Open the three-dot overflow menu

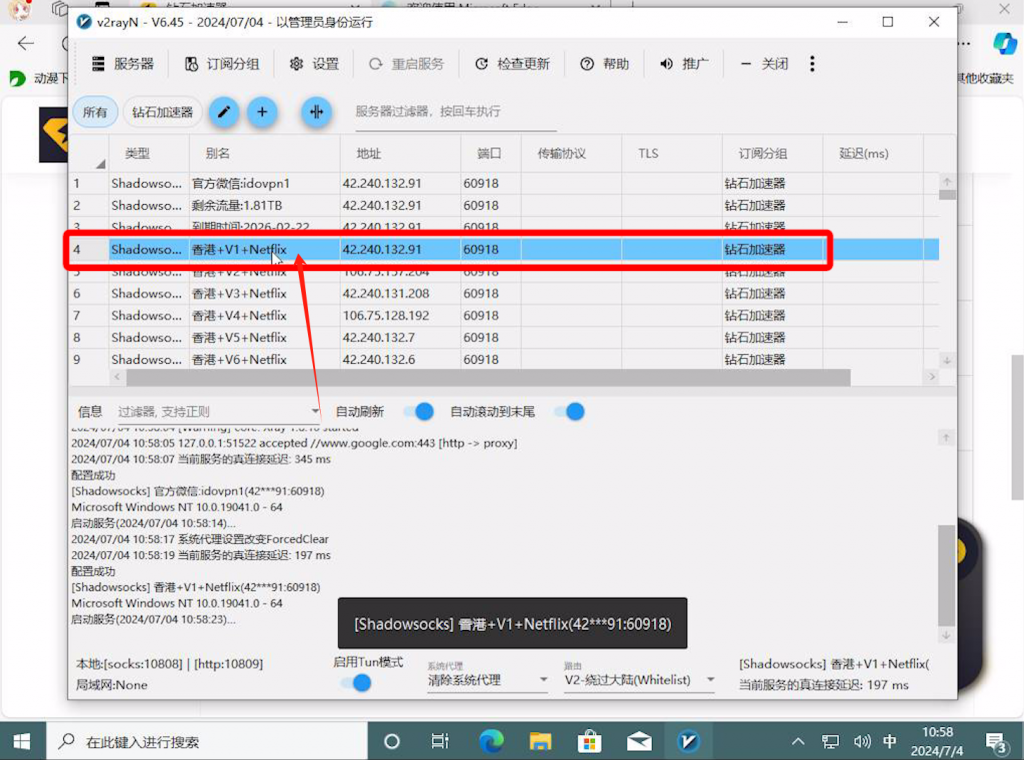(812, 64)
